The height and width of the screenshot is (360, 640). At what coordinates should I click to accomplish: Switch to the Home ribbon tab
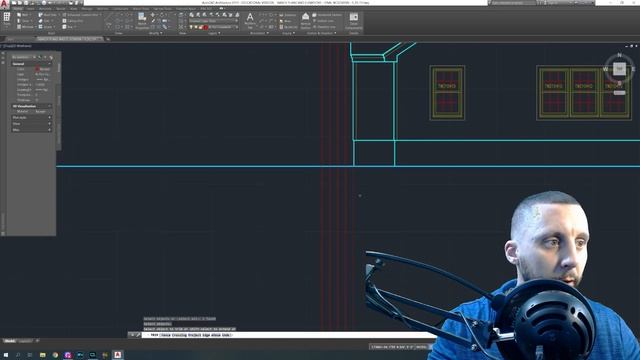[18, 9]
